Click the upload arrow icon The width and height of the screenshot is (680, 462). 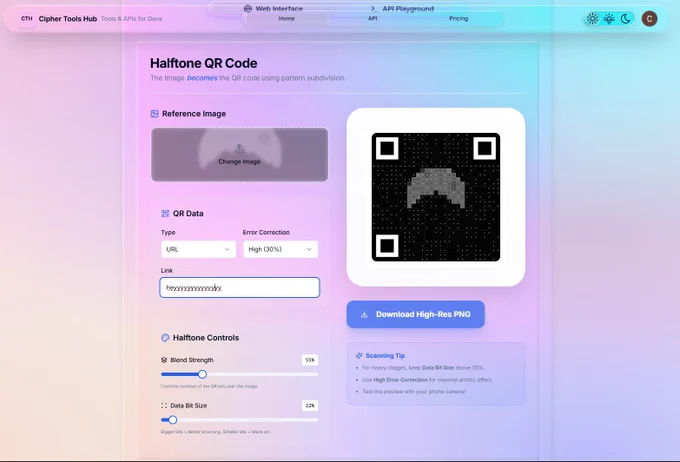(x=239, y=149)
